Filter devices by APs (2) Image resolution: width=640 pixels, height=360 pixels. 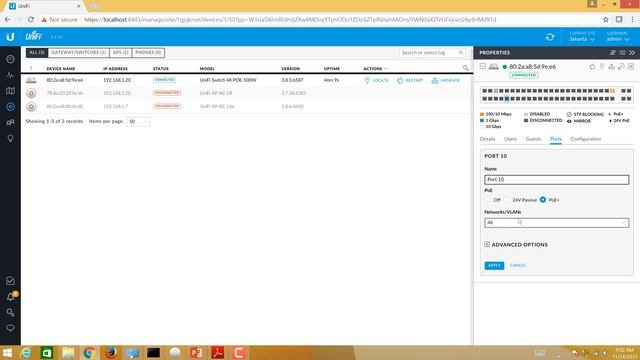click(120, 53)
